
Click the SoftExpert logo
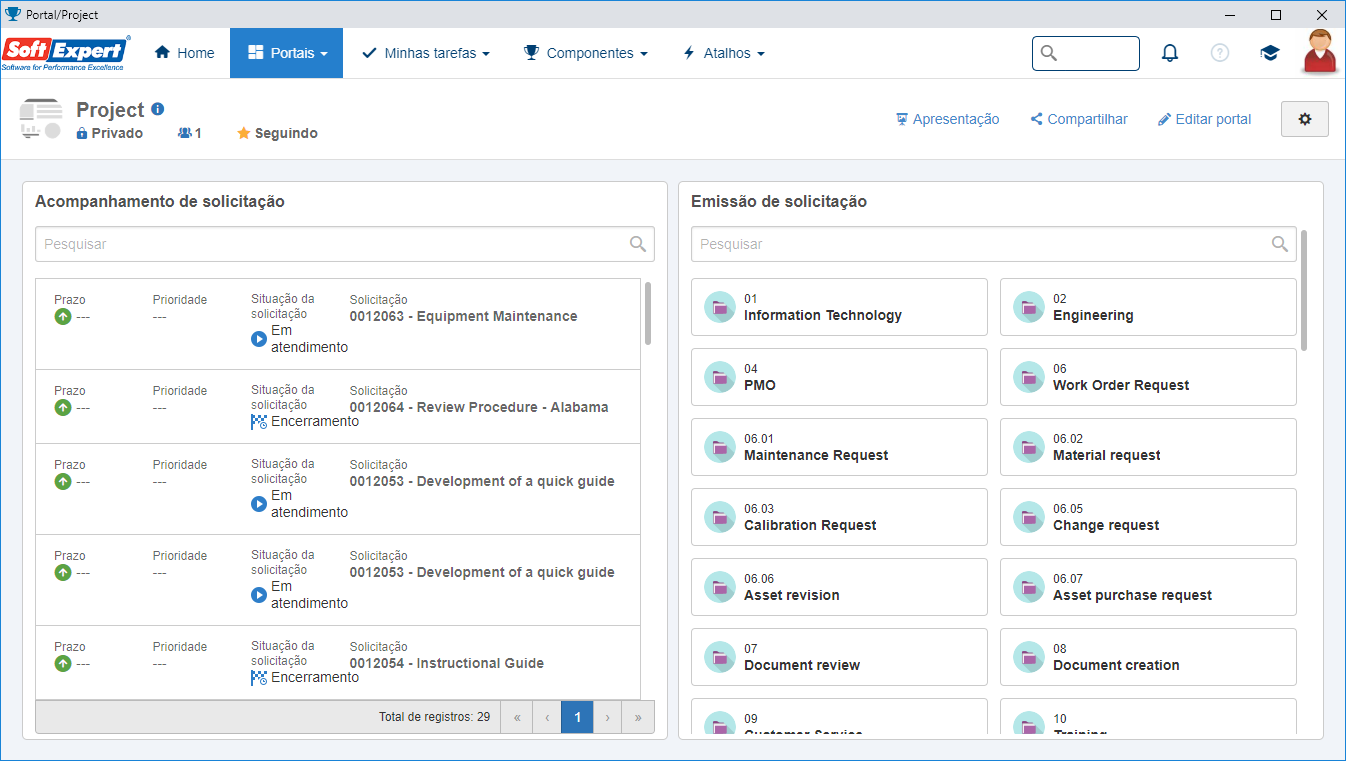pos(66,53)
